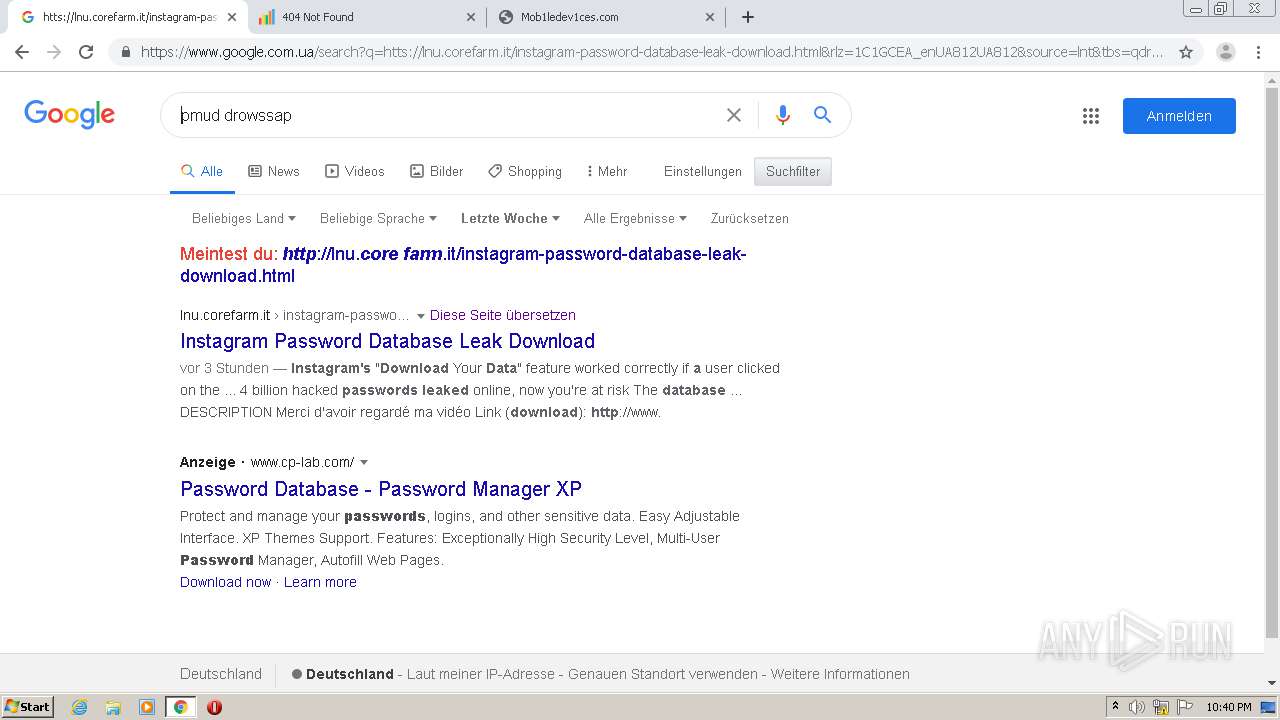Close the Mob1ledev1ces.com tab
1280x720 pixels.
(x=710, y=17)
